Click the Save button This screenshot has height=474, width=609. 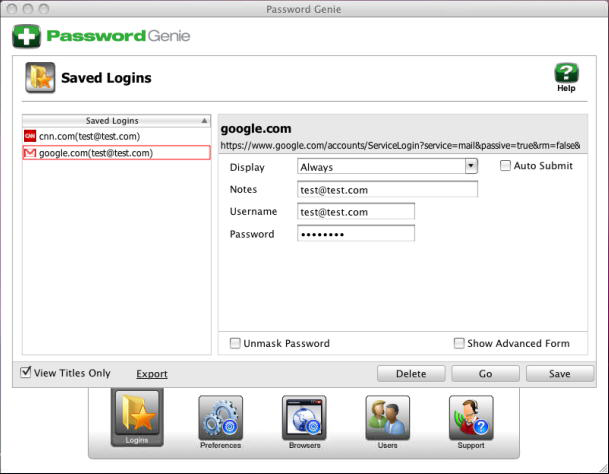pos(560,374)
